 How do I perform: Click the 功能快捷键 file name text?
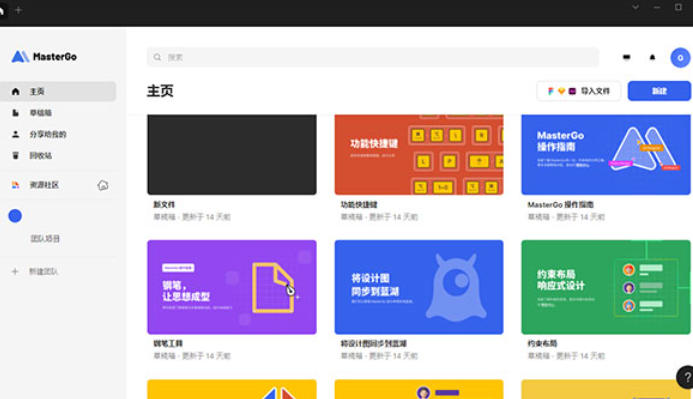click(359, 205)
